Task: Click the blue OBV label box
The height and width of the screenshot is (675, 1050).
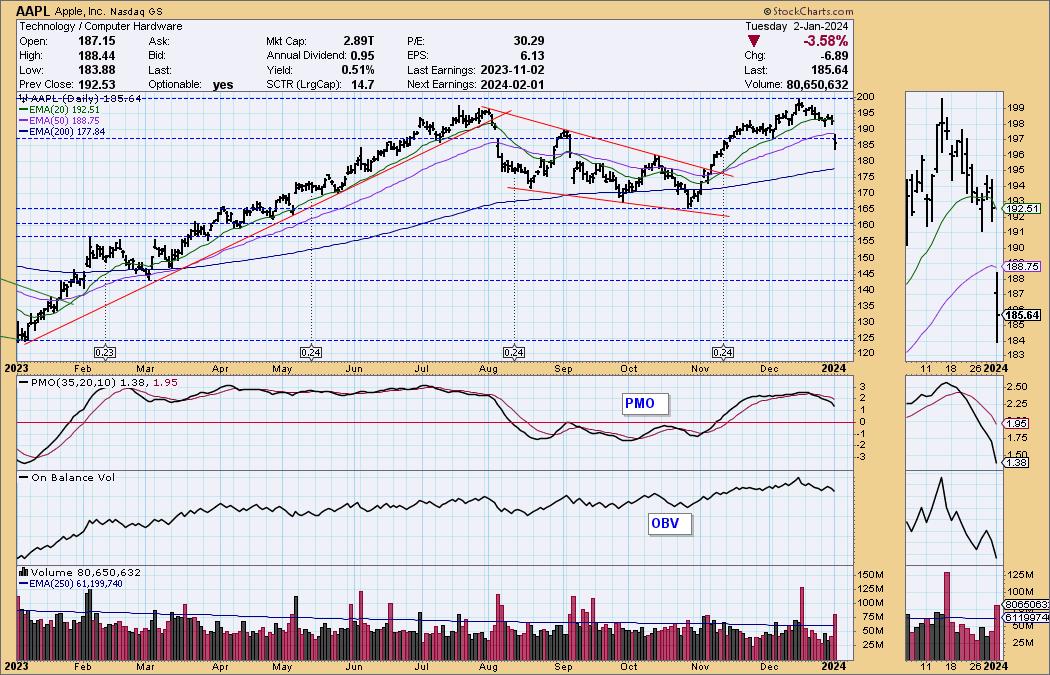Action: click(669, 524)
